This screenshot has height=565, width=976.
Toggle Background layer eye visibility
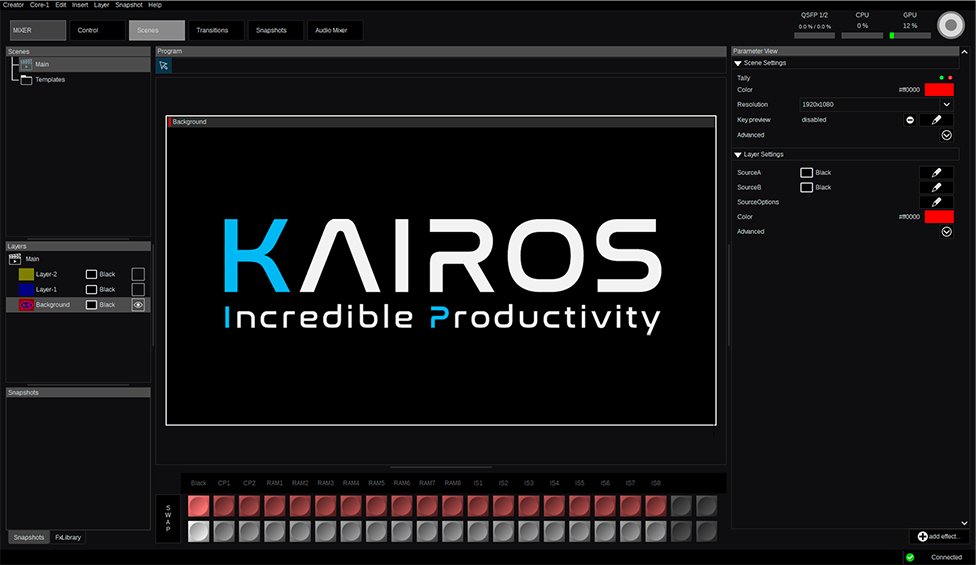click(x=138, y=305)
